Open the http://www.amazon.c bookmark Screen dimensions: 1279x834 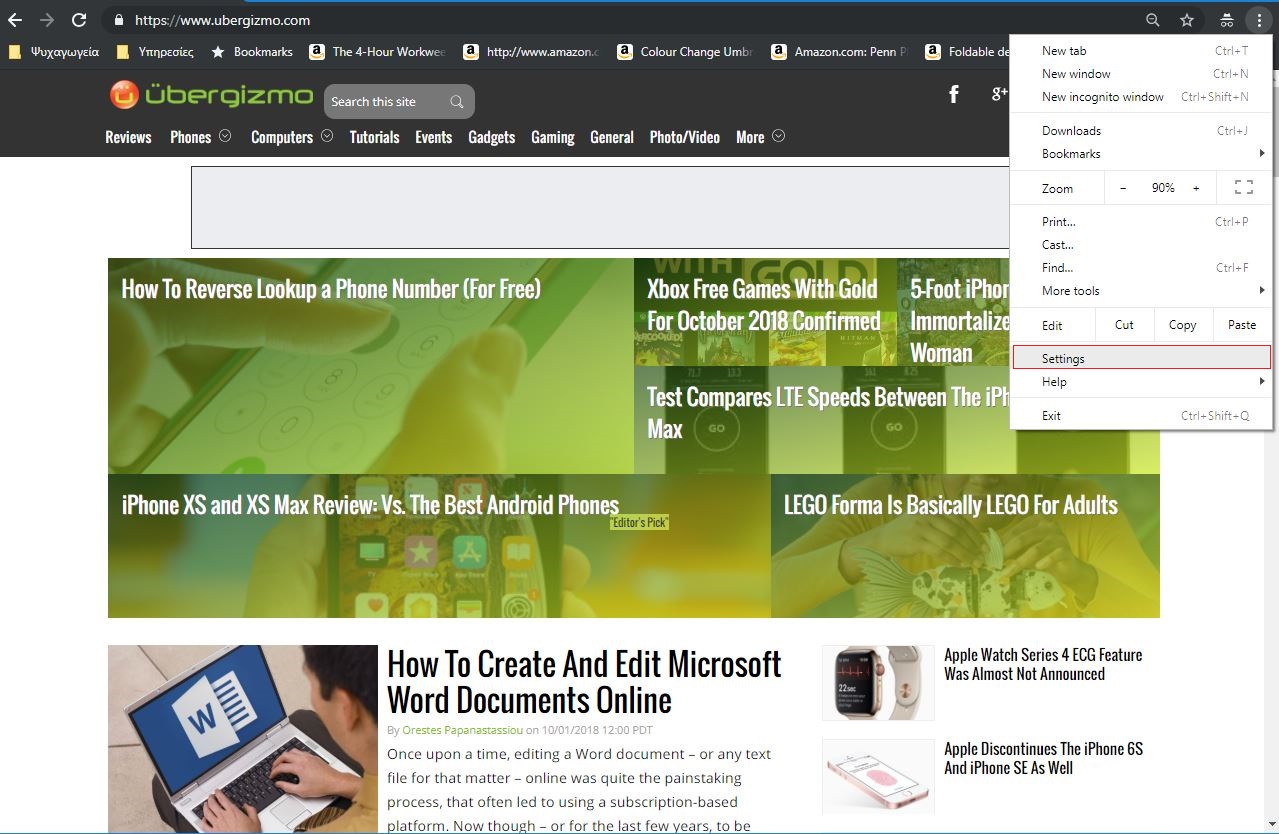[531, 52]
